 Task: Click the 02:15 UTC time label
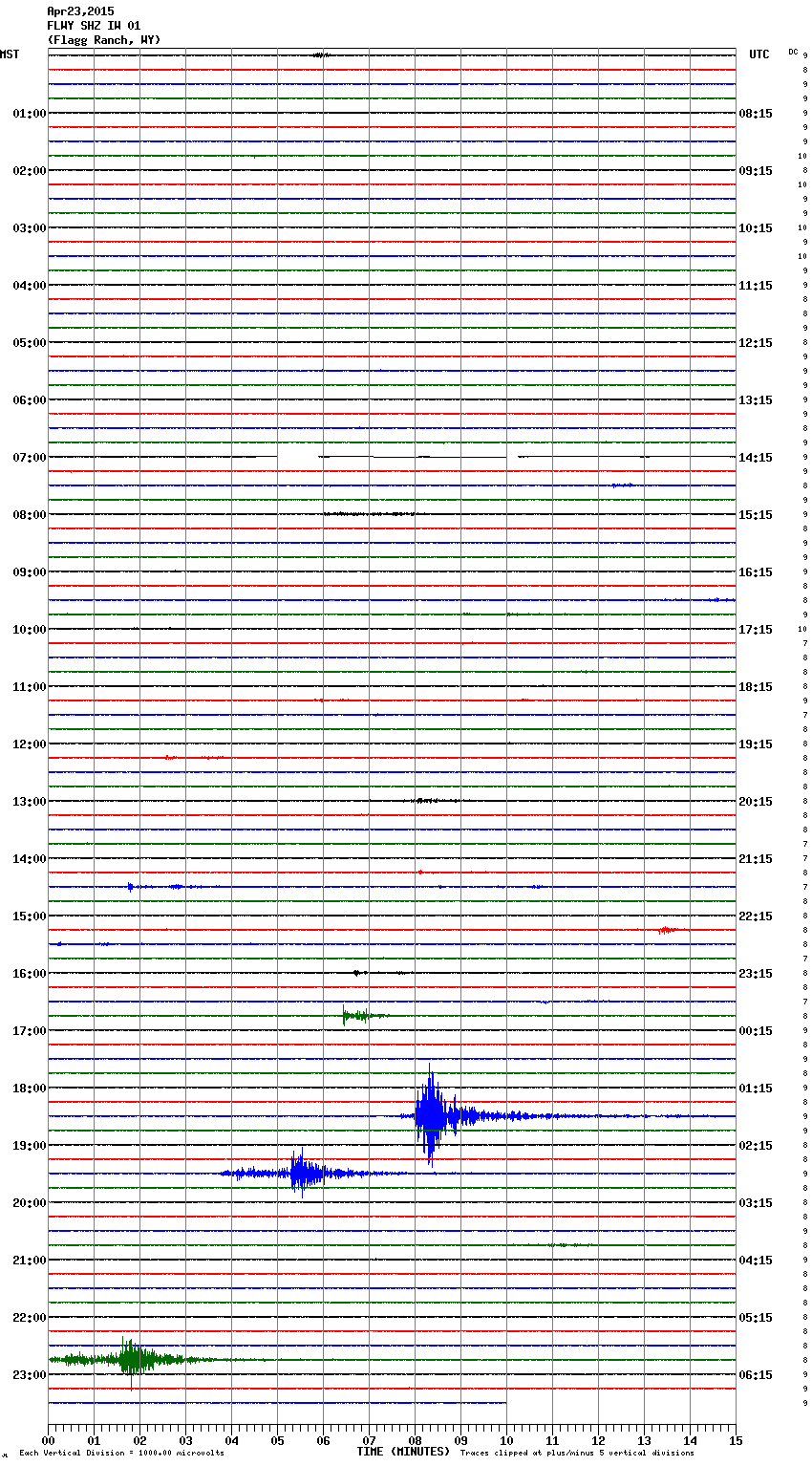pyautogui.click(x=756, y=1146)
